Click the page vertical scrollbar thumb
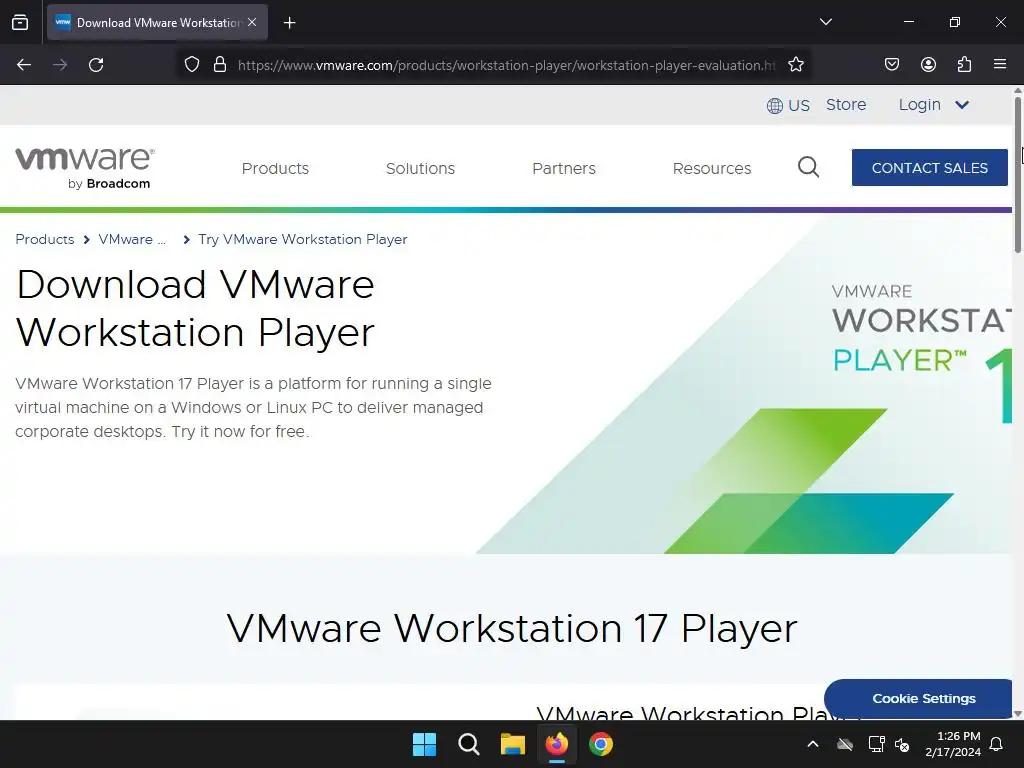The width and height of the screenshot is (1024, 768). 1017,174
